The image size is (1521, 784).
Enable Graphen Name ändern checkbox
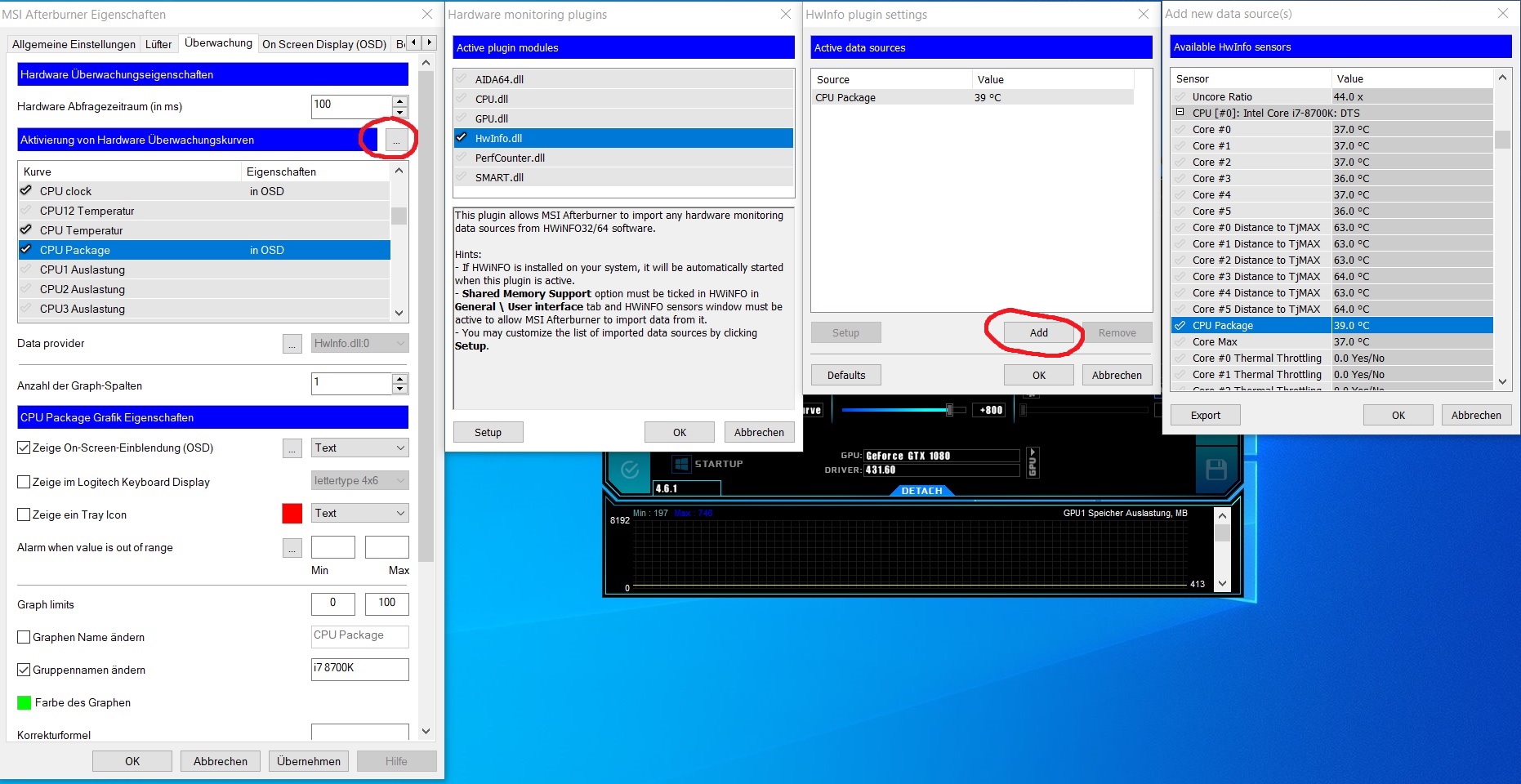pos(24,637)
